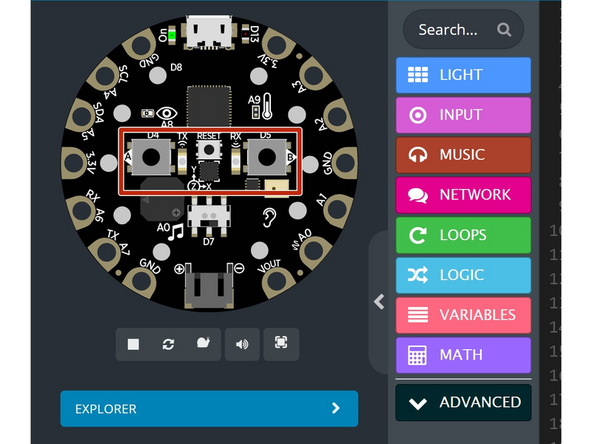Click the A1 capacitive touch pad

(x=339, y=210)
